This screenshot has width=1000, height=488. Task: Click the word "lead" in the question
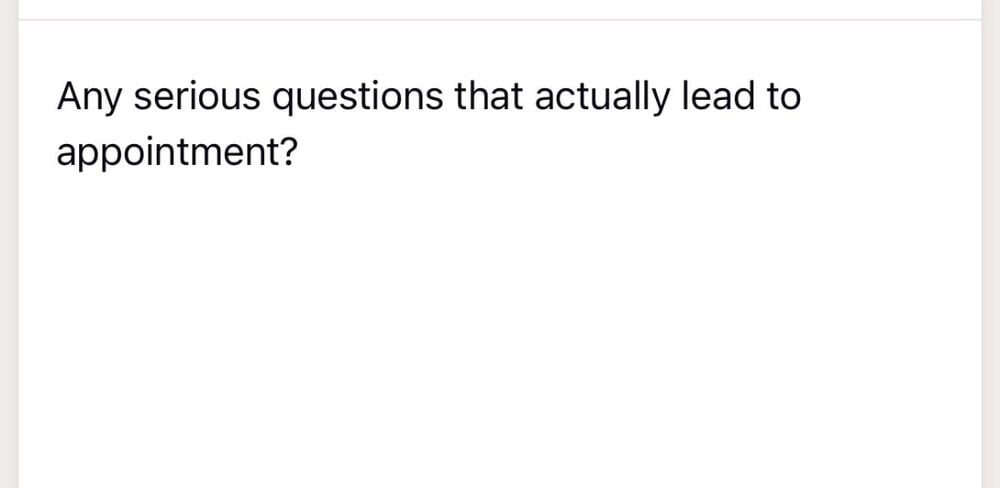715,98
